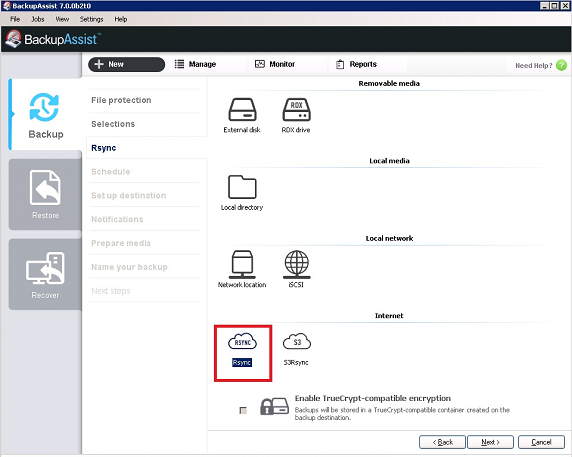Click the 'Internet' section heading
Viewport: 572px width, 457px height.
[x=389, y=316]
